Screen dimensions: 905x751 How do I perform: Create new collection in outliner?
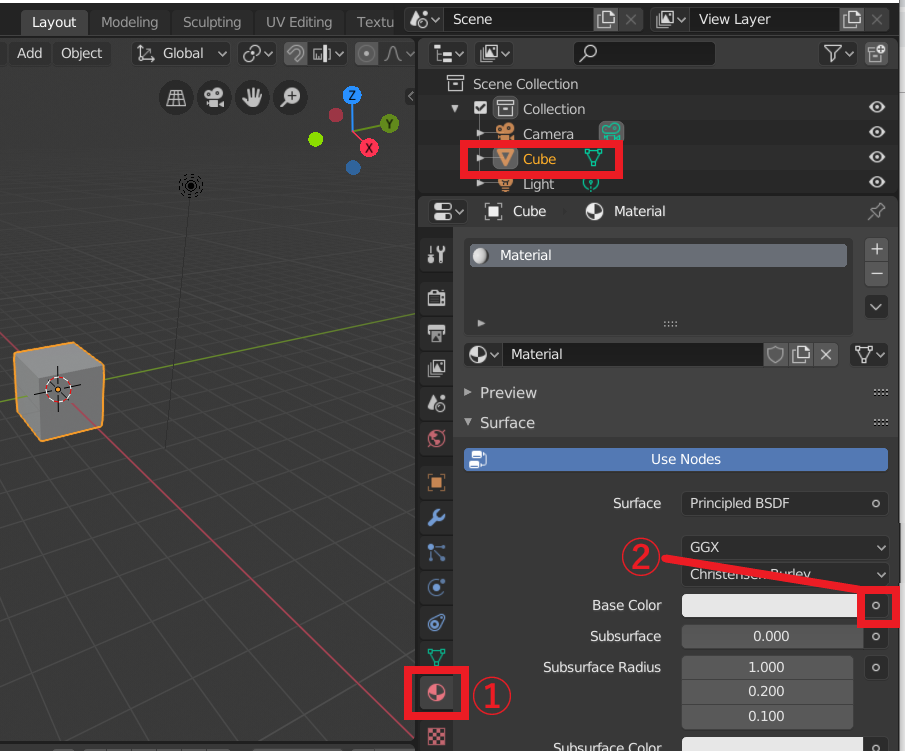pos(876,54)
